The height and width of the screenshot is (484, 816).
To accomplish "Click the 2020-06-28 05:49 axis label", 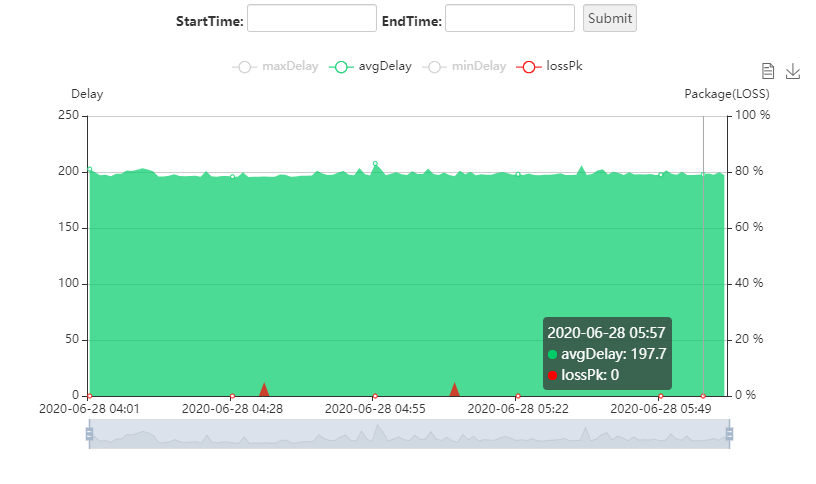I will tap(660, 409).
